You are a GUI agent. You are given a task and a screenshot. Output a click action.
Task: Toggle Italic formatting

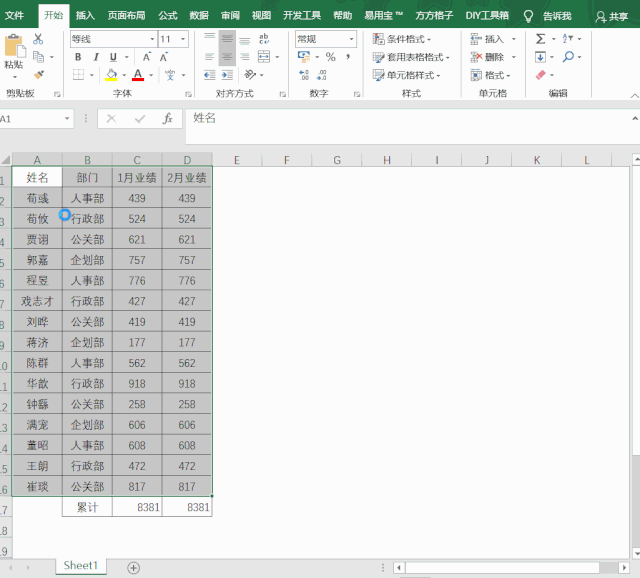(96, 57)
